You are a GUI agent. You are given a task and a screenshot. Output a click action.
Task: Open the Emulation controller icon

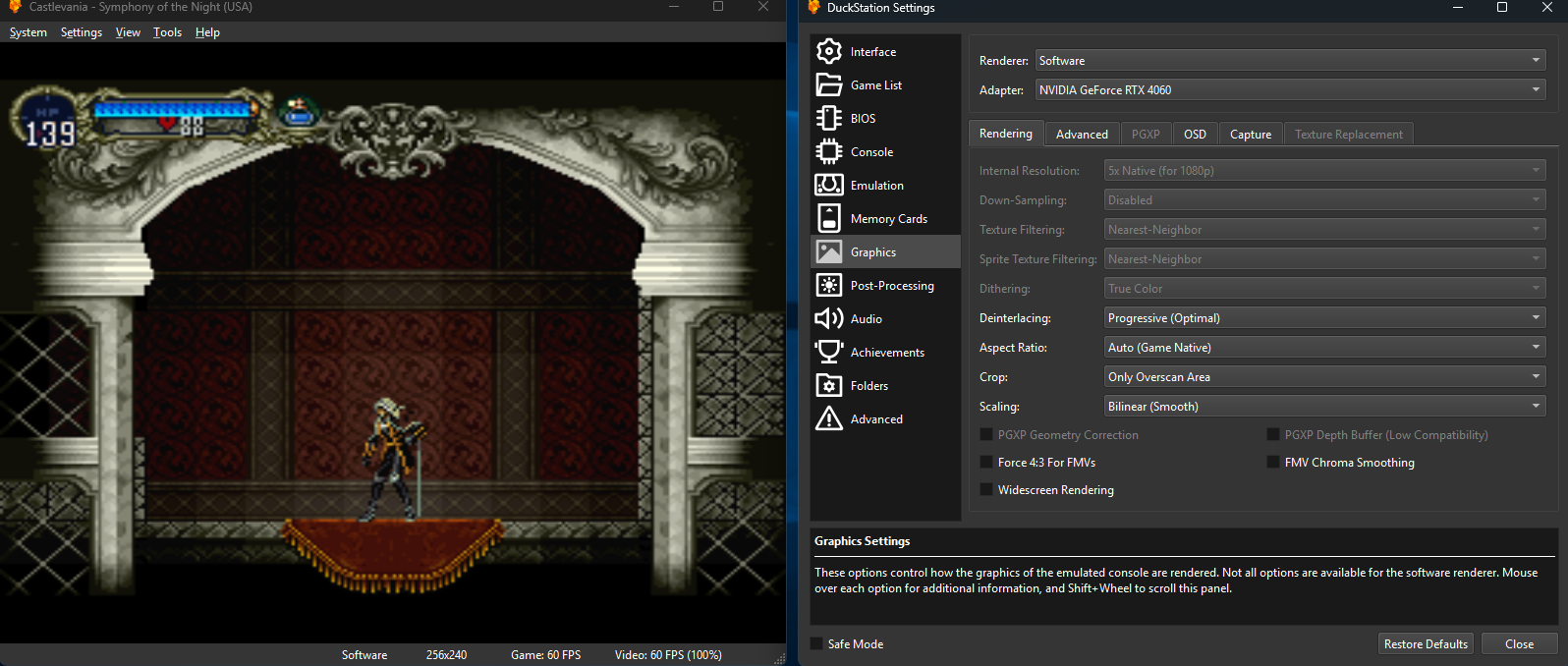(829, 185)
